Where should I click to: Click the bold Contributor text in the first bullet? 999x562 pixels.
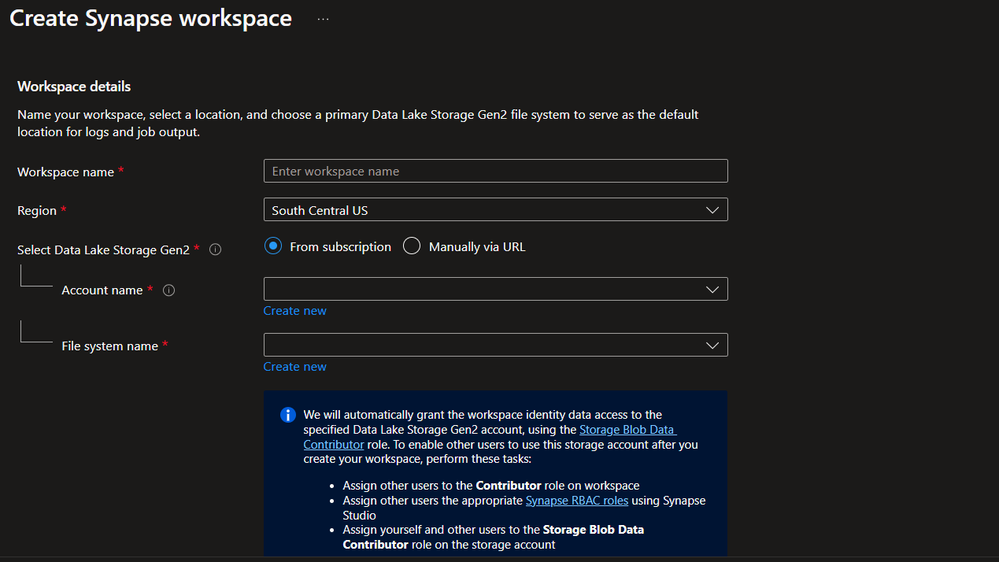508,486
